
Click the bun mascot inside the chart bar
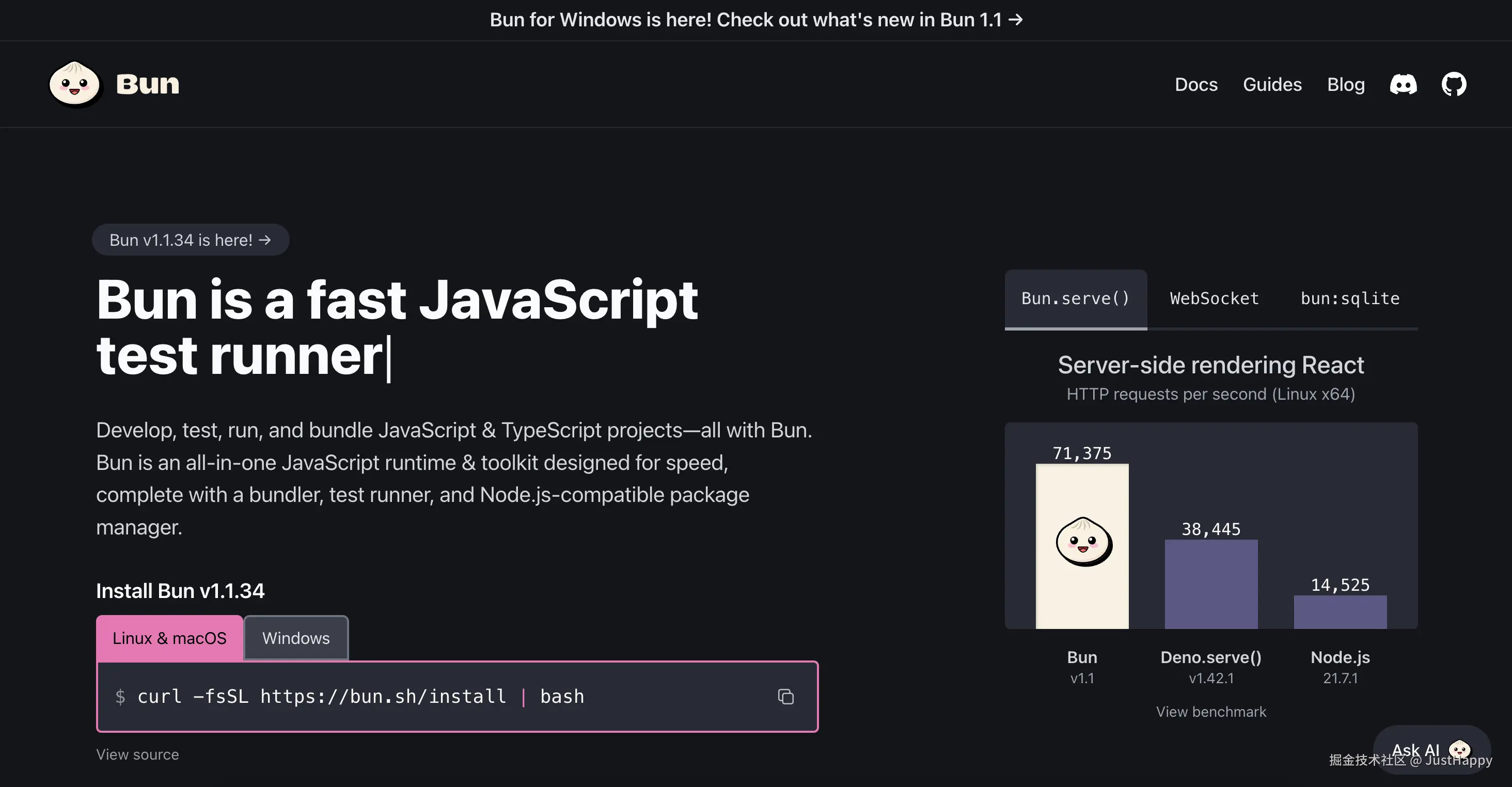point(1082,541)
